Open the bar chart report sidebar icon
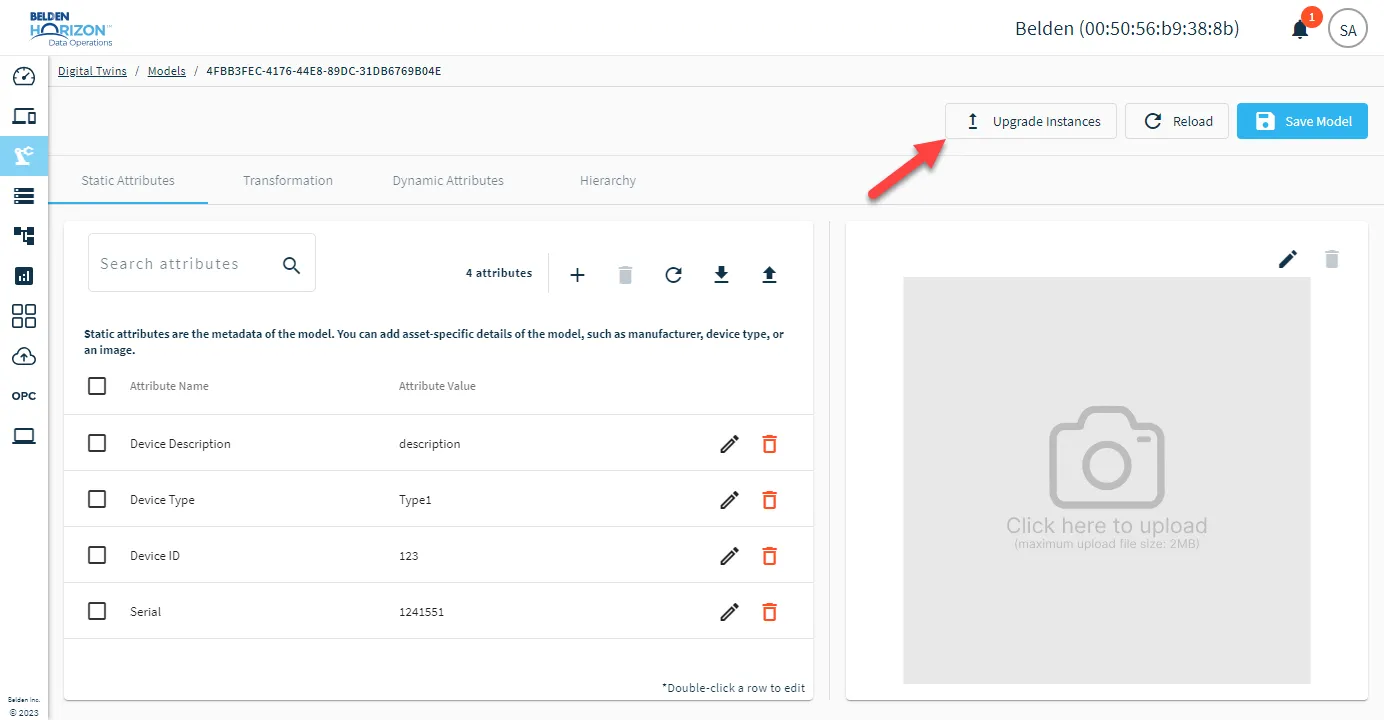This screenshot has width=1384, height=720. (24, 276)
